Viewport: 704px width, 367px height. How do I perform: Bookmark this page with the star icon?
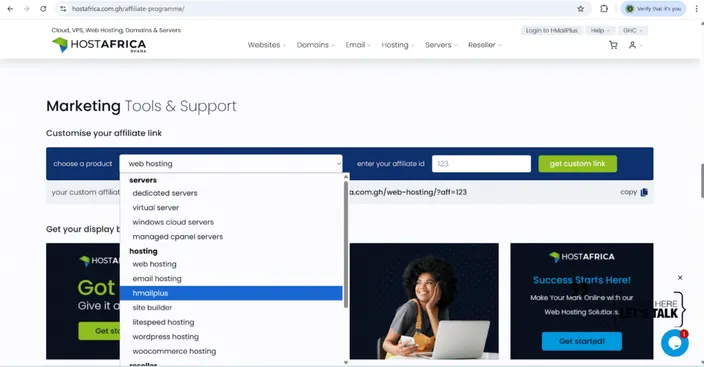click(x=581, y=9)
